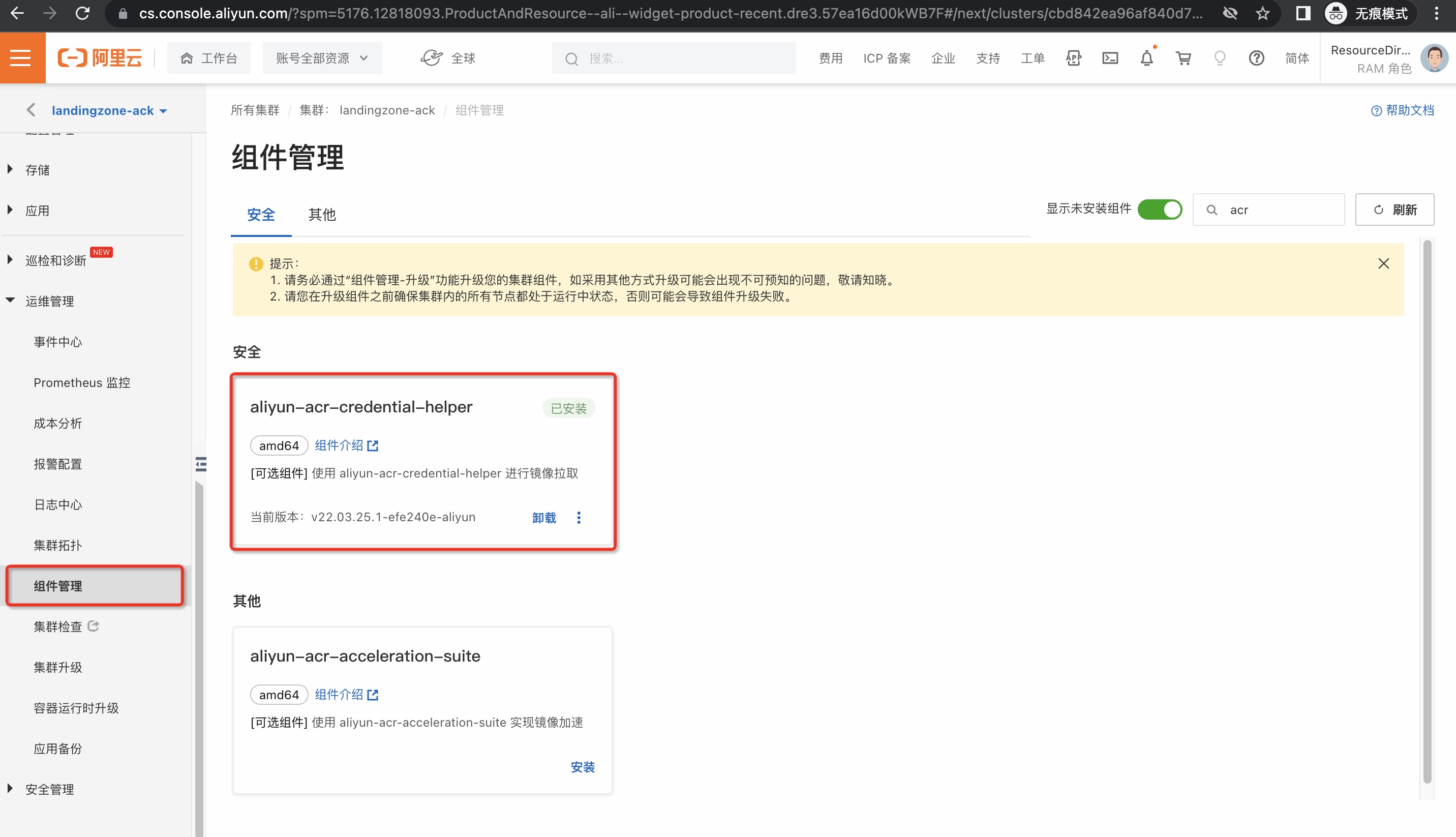The image size is (1456, 837).
Task: Close the yellow tip banner
Action: pyautogui.click(x=1383, y=263)
